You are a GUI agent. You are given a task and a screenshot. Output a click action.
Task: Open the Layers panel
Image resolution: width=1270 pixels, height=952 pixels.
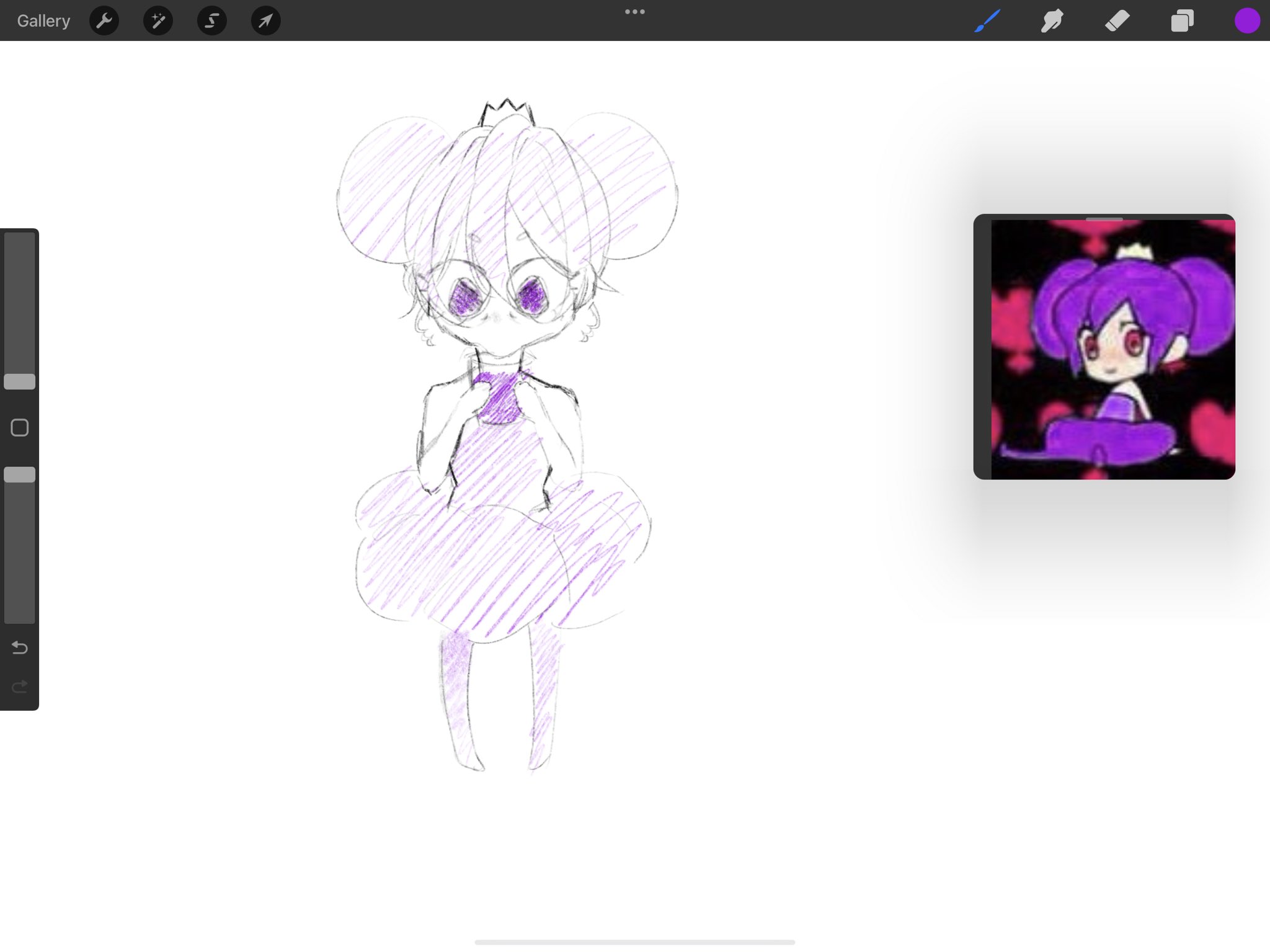(1182, 21)
